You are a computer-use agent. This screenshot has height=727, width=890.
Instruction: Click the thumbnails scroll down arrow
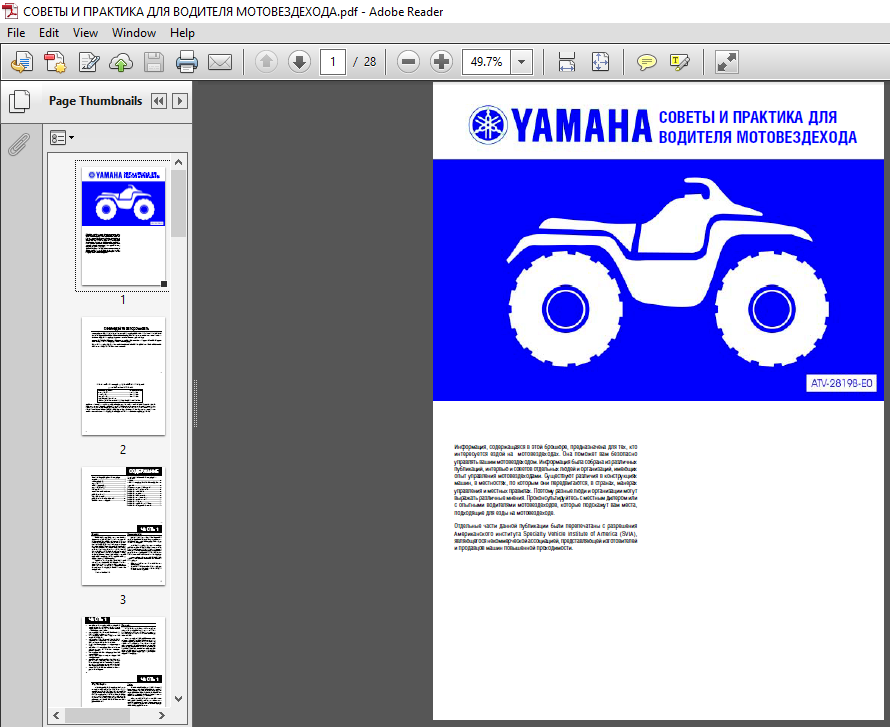178,699
